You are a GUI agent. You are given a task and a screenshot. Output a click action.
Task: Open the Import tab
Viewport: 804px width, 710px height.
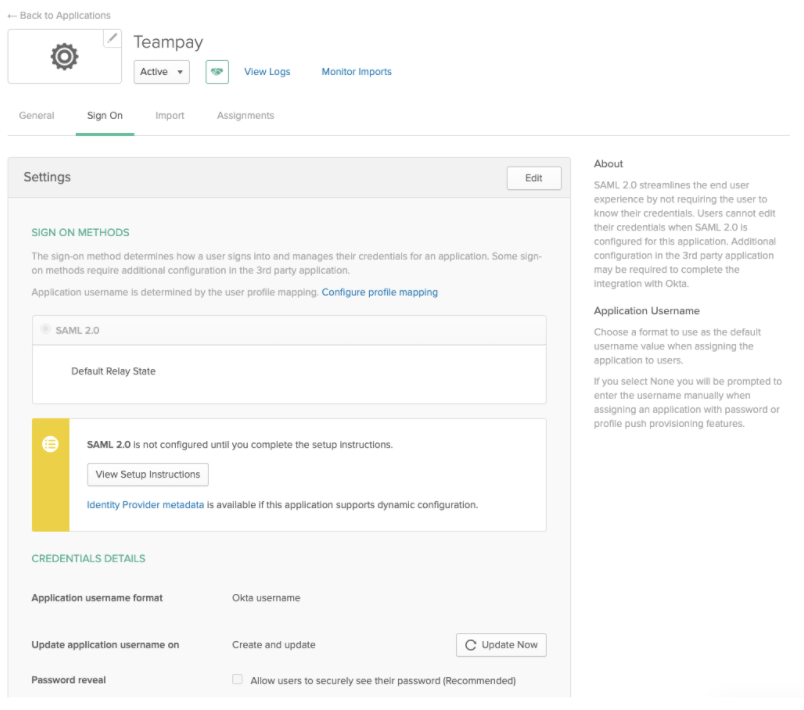[170, 116]
